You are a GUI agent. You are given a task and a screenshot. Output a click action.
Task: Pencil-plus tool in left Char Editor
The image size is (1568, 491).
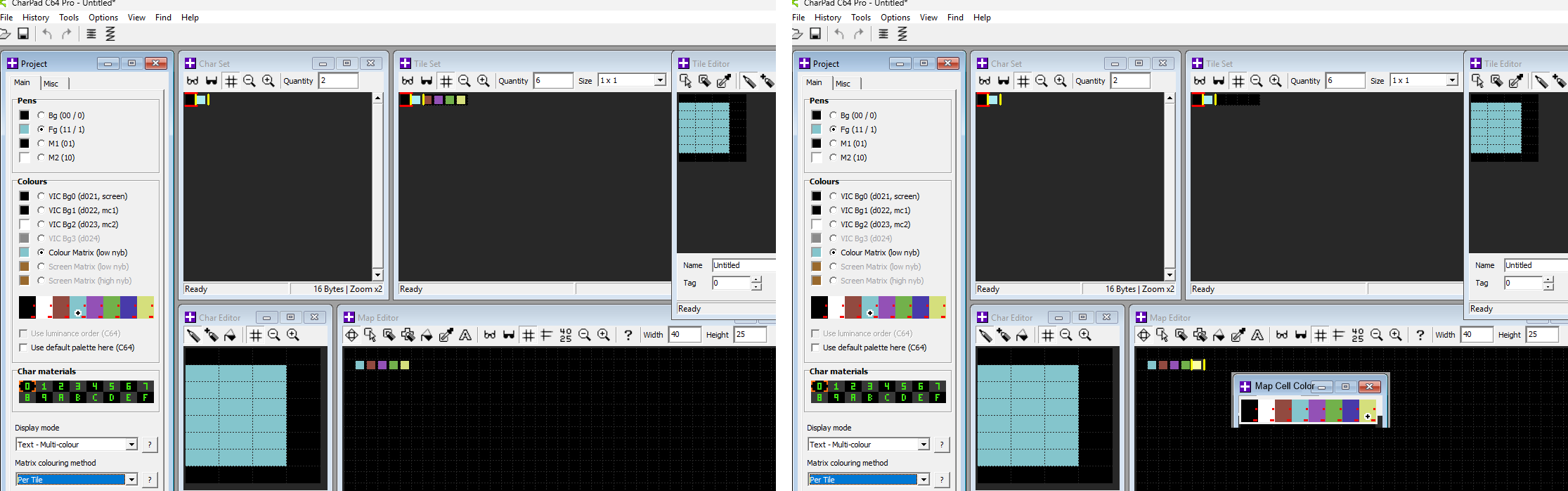pos(212,335)
